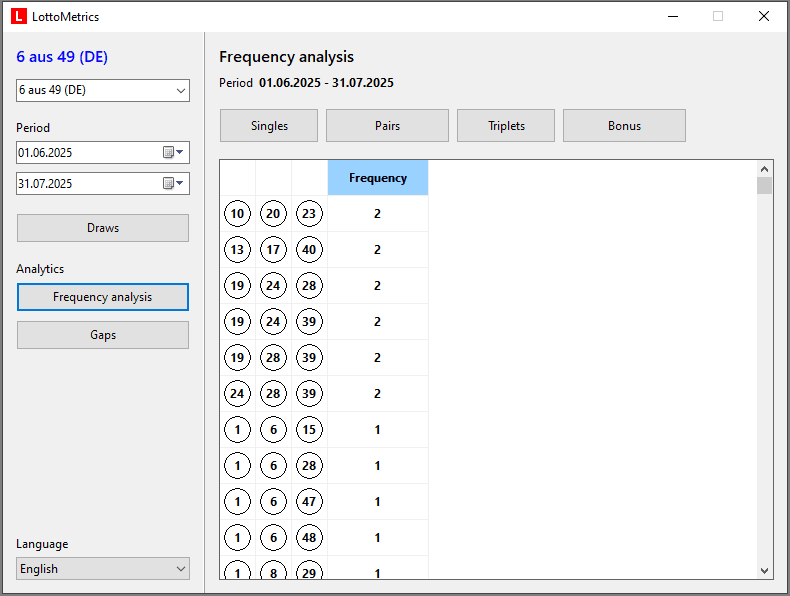Select ball 24 in the 24-28-39 row
Screen dimensions: 790x596
pyautogui.click(x=237, y=393)
